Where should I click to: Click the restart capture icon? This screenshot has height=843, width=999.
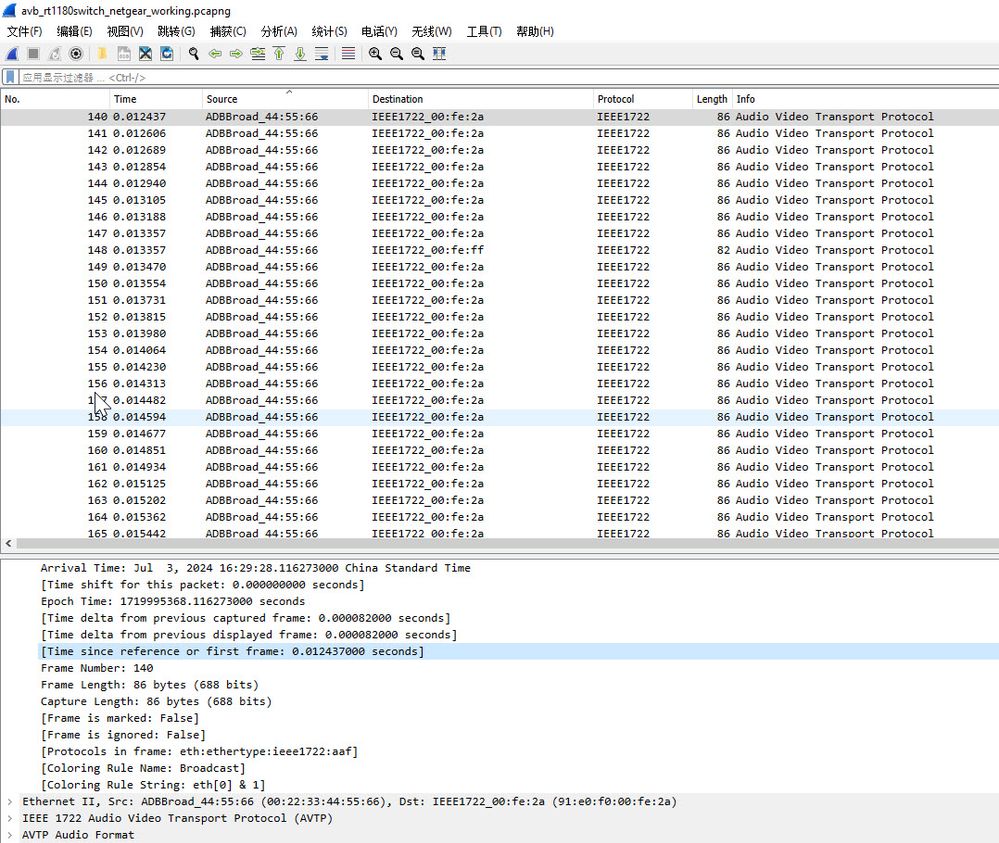[55, 54]
